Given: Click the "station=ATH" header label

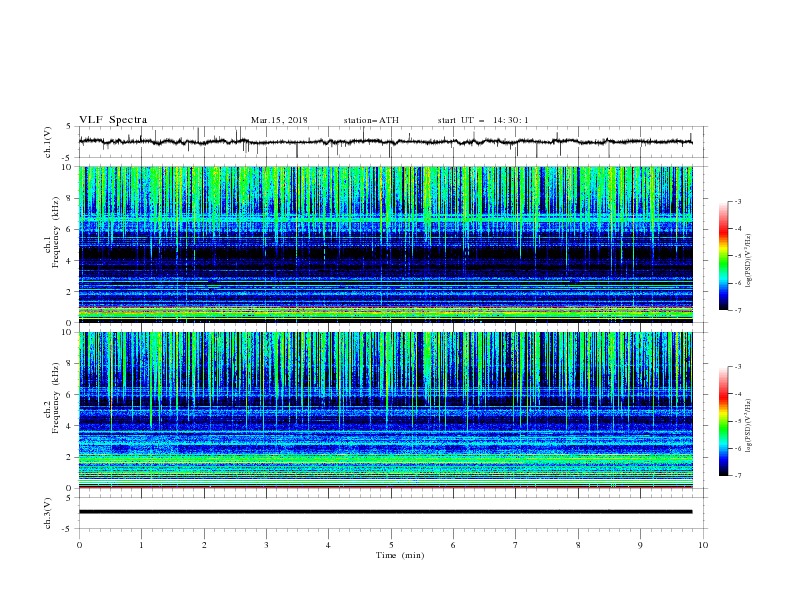Looking at the screenshot, I should coord(371,120).
